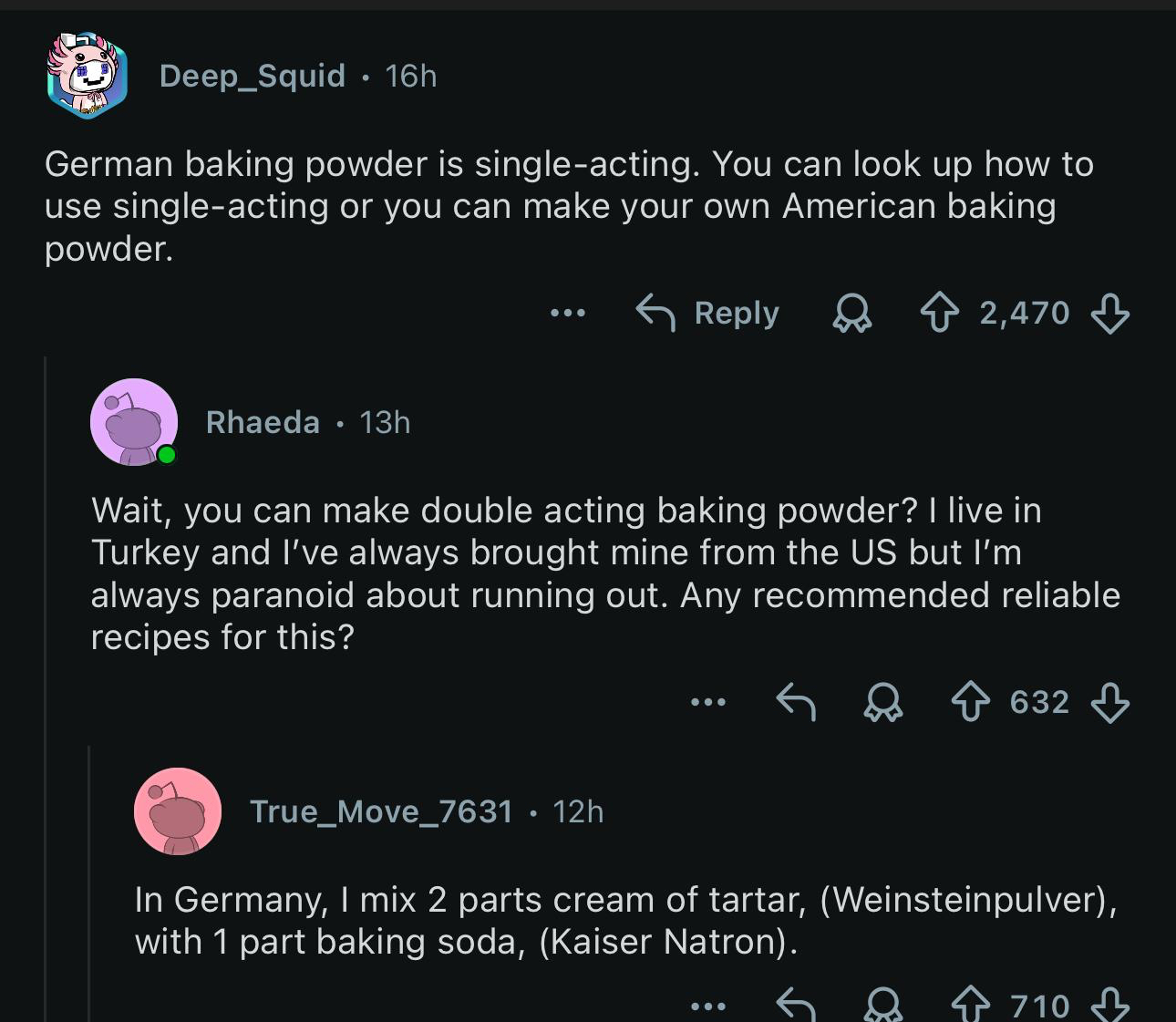Upvote True_Move_7631's comment
The height and width of the screenshot is (1022, 1176).
pyautogui.click(x=970, y=1005)
